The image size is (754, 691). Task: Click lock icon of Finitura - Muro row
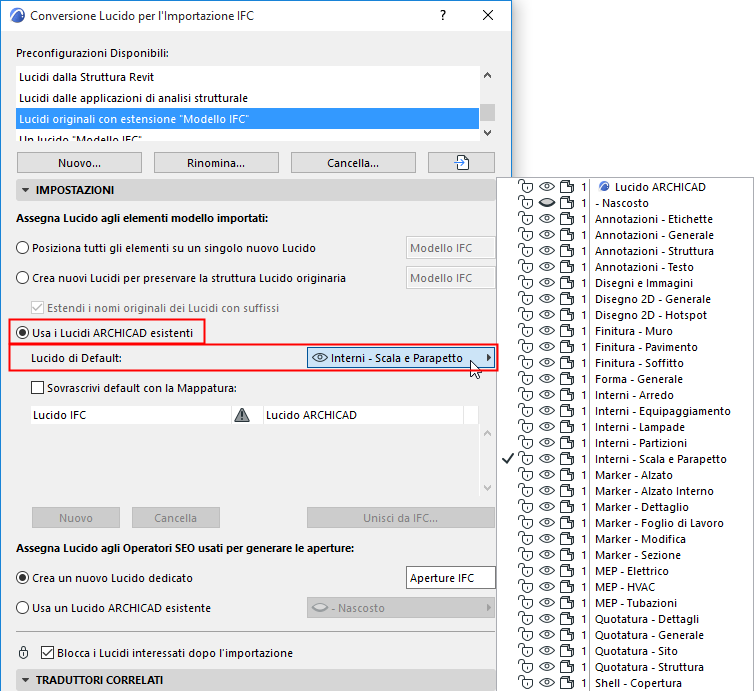[x=526, y=331]
